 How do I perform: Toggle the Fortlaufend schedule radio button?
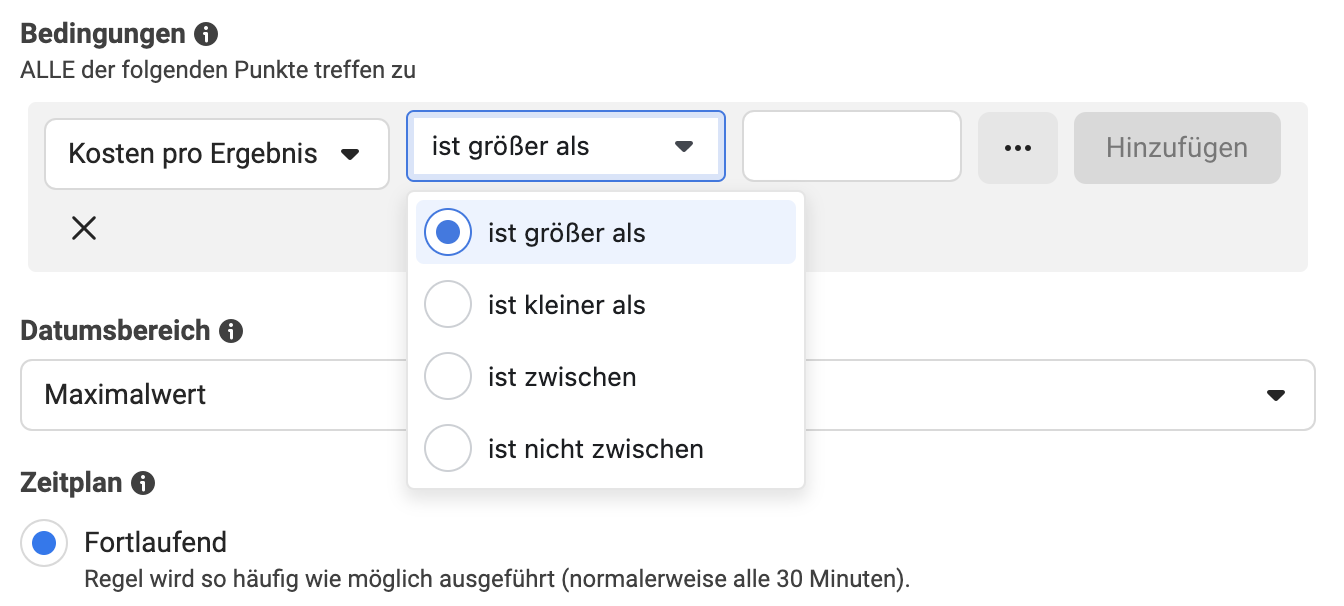pos(44,544)
